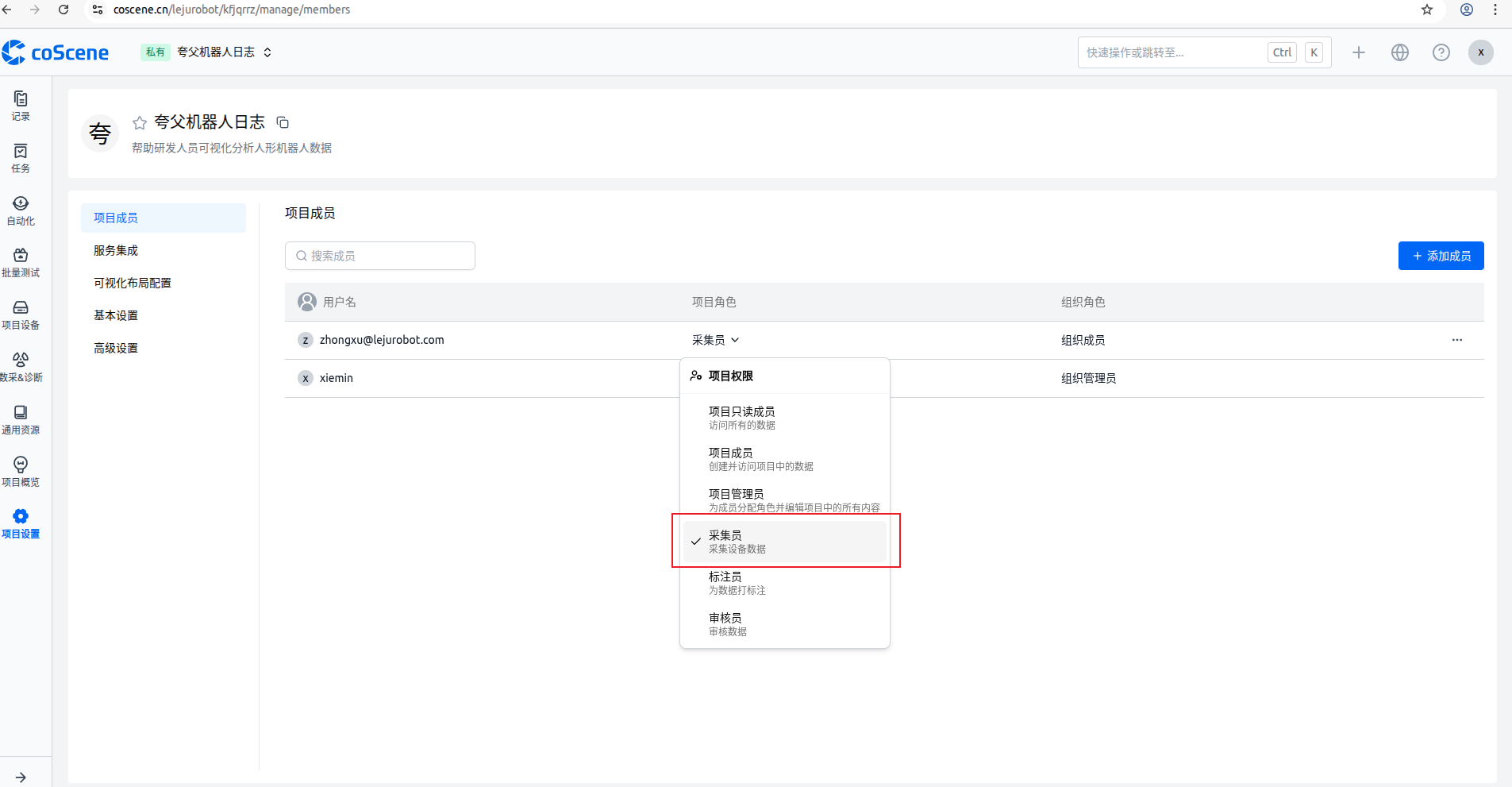Click the 搜索成员 search field

(381, 256)
